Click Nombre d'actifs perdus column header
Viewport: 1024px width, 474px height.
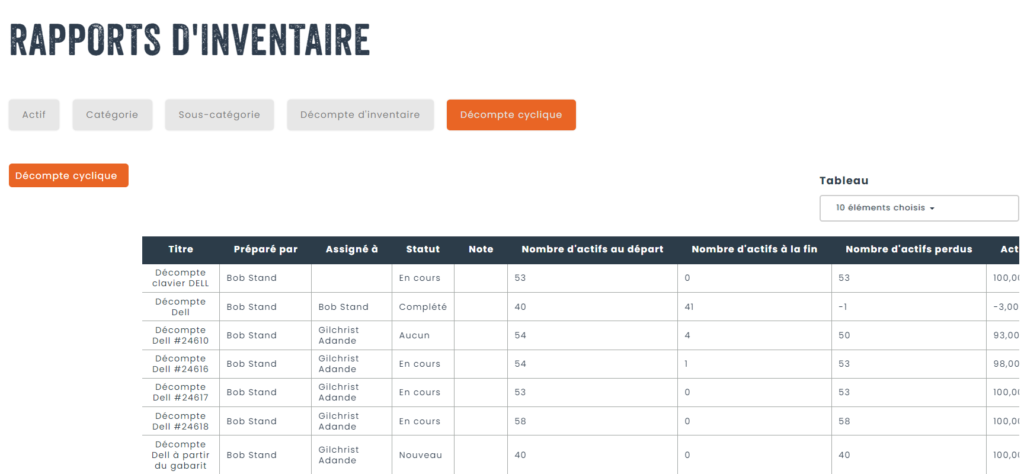(x=909, y=250)
